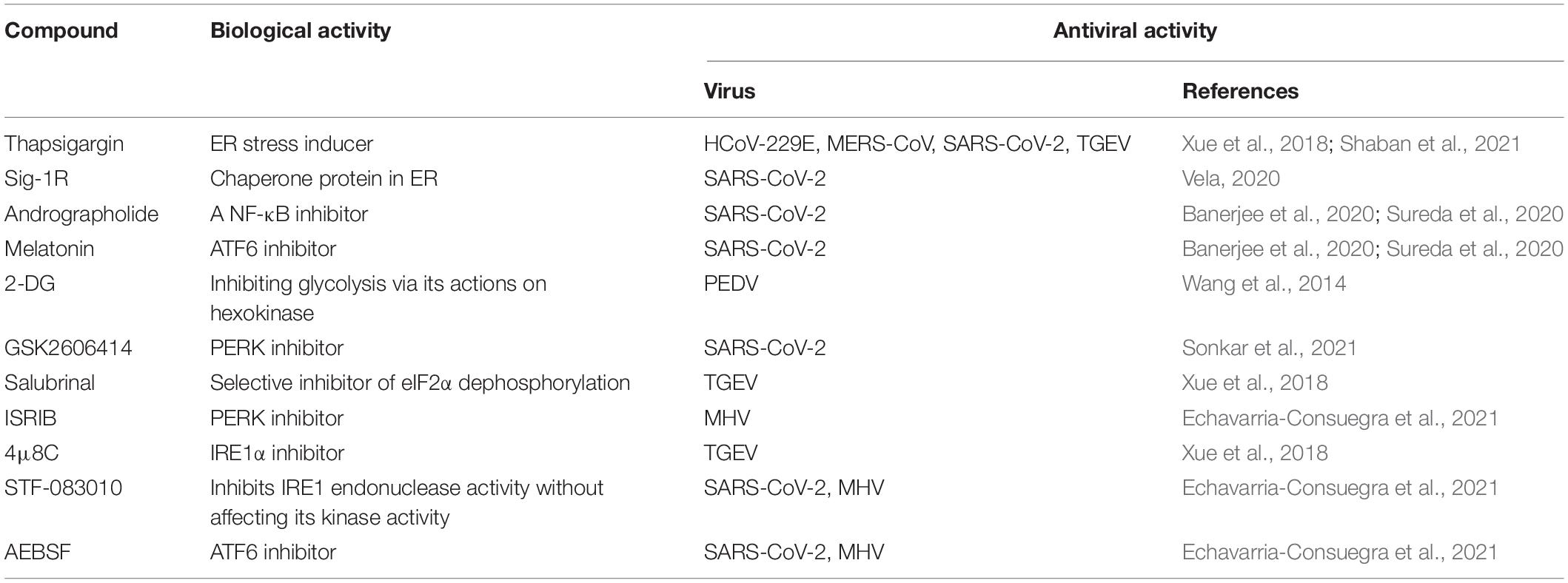Follow the Wang et al., 2014 citation
Image resolution: width=1568 pixels, height=583 pixels.
[x=1264, y=283]
